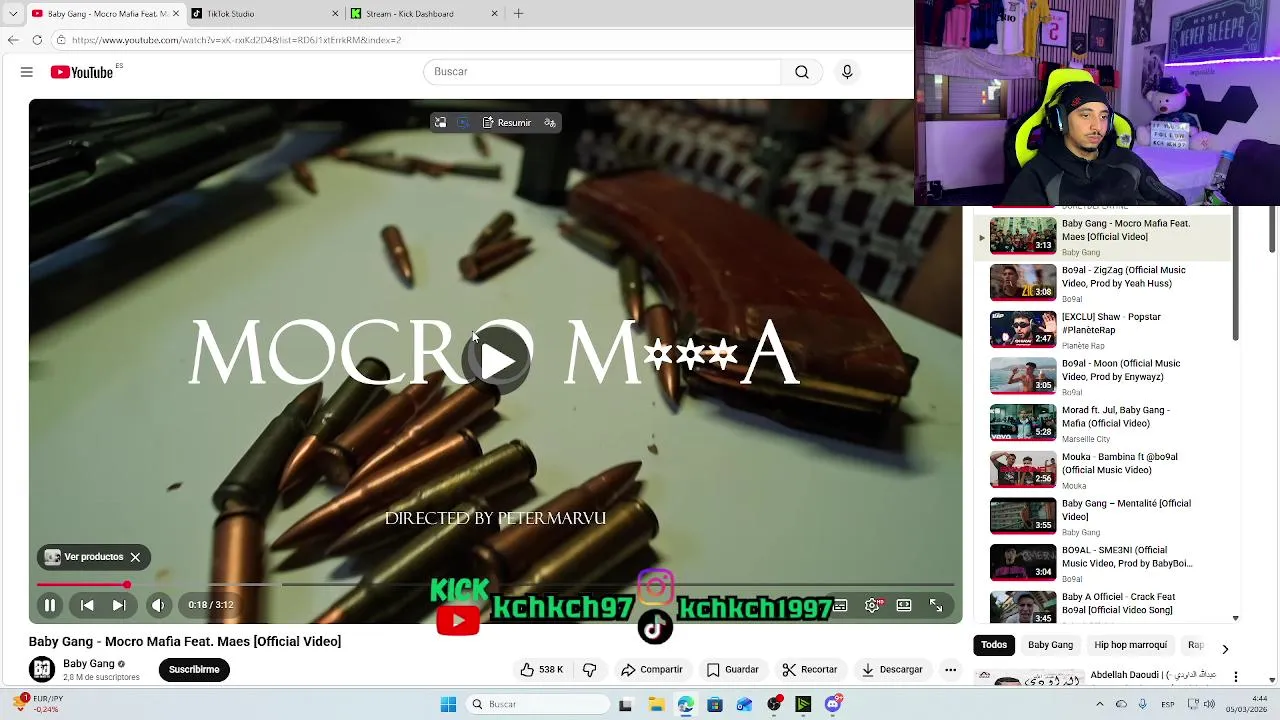Share the video via Compartir
The image size is (1280, 720).
(652, 670)
